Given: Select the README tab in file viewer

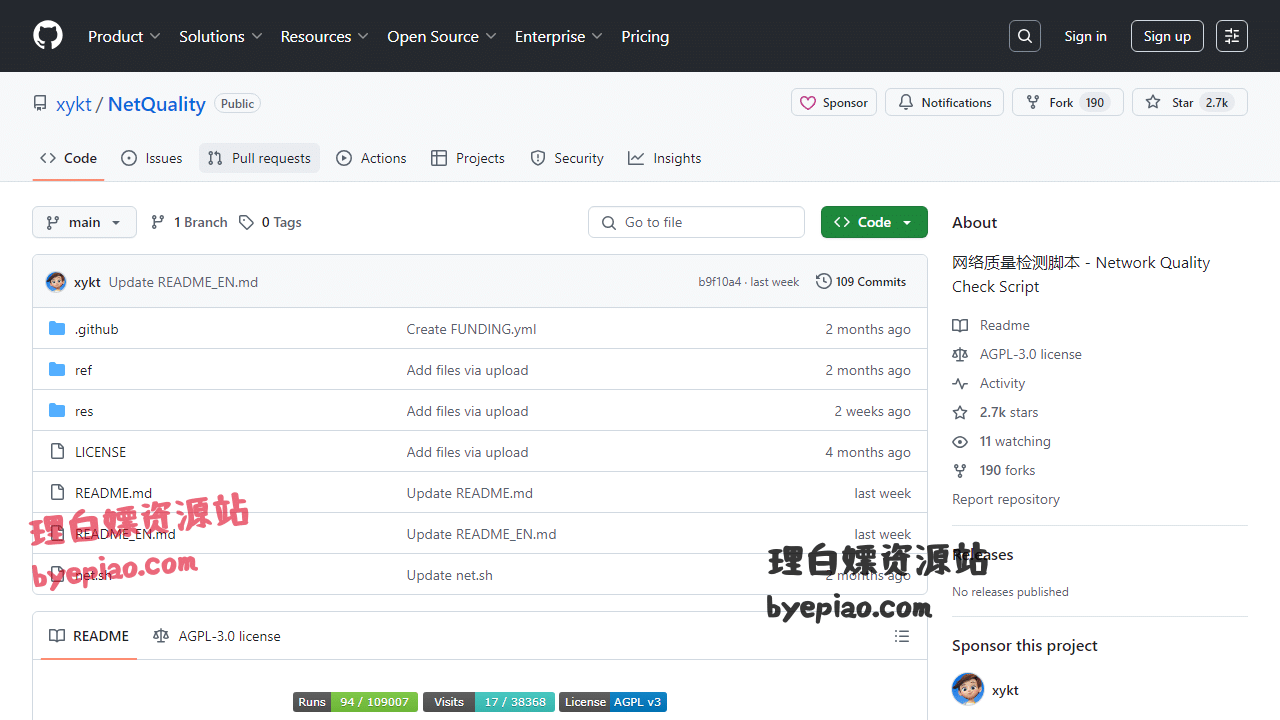Looking at the screenshot, I should [89, 636].
